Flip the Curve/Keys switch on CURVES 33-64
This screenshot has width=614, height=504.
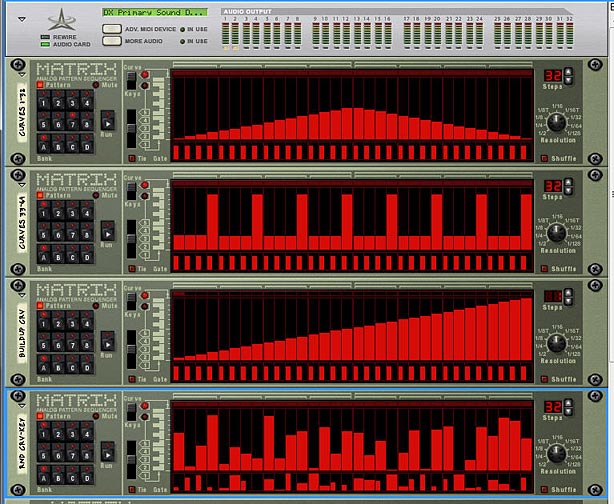pos(132,191)
